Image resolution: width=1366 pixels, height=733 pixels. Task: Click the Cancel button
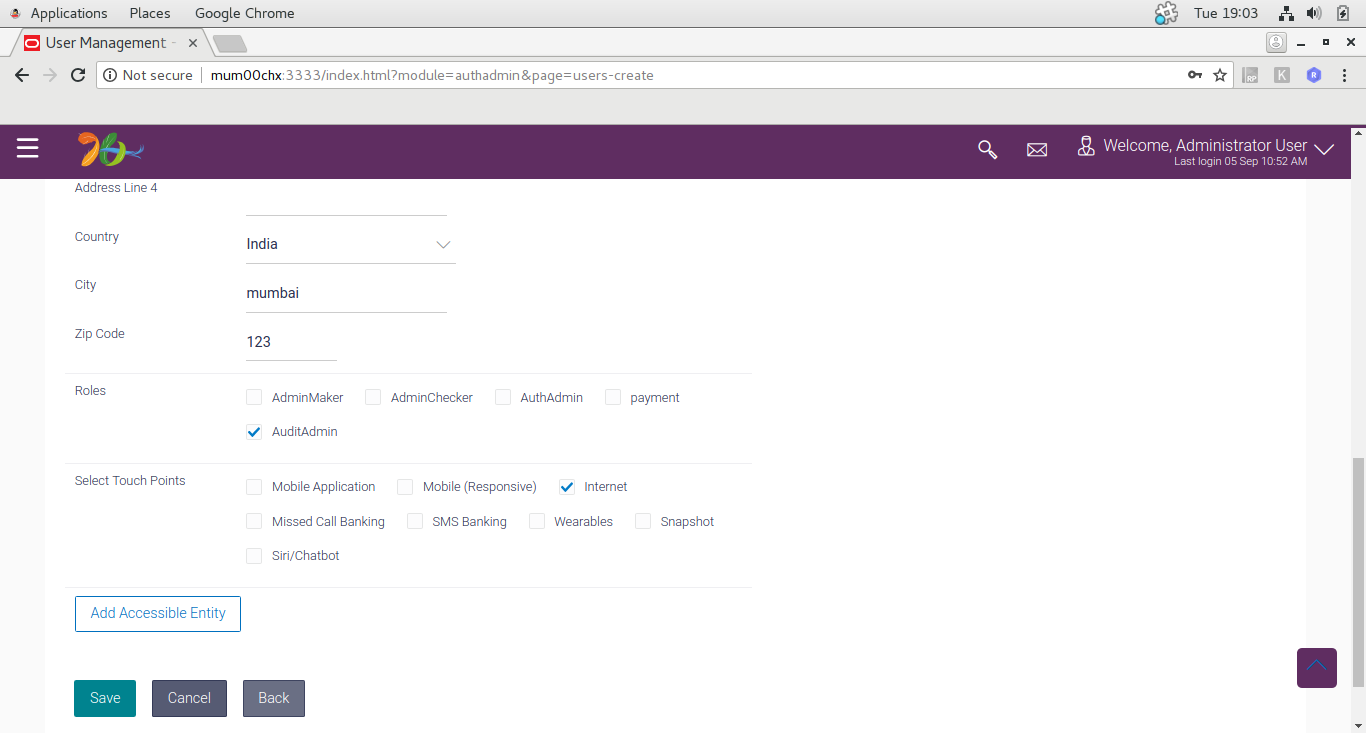pyautogui.click(x=189, y=698)
